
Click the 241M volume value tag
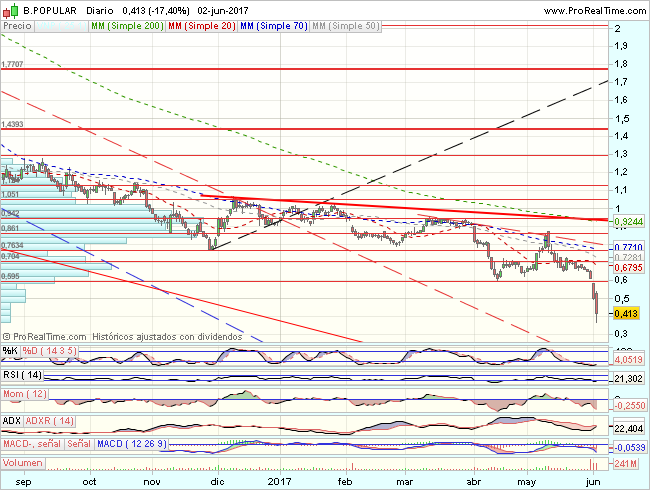point(627,464)
